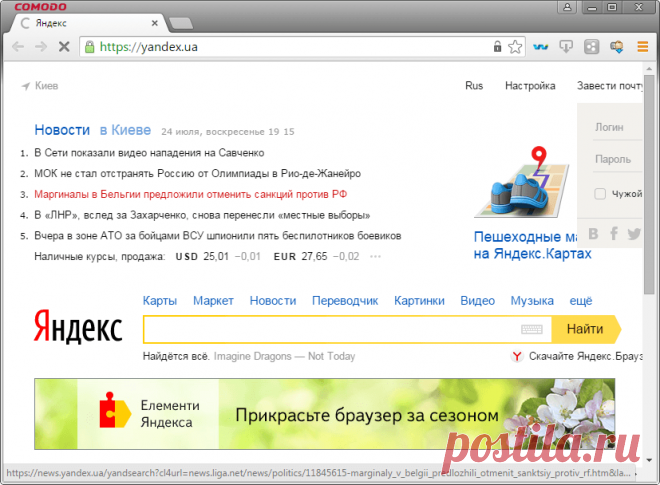The image size is (660, 485).
Task: Click the Найти search button
Action: 586,329
